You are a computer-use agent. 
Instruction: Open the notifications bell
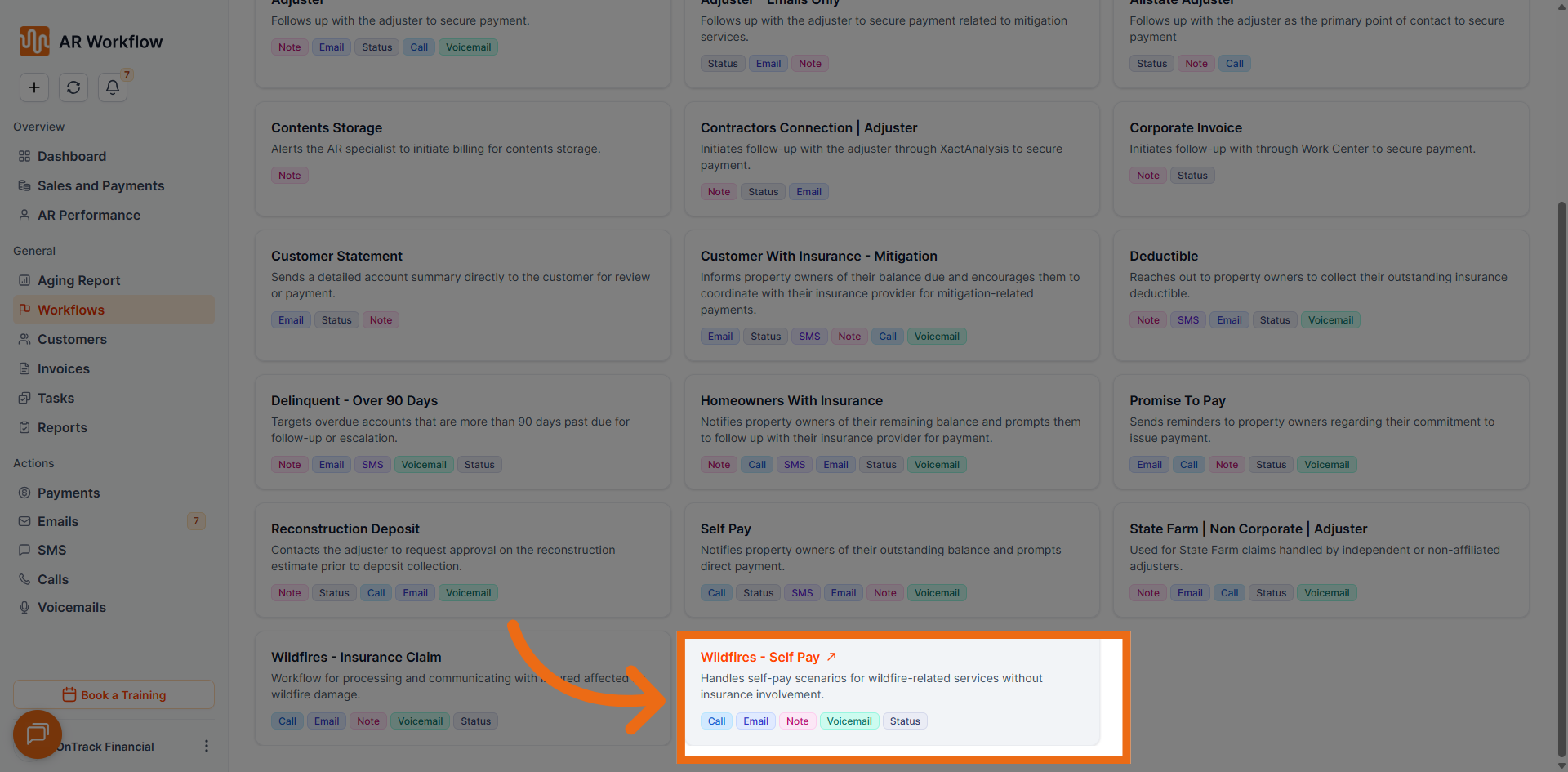(x=113, y=87)
